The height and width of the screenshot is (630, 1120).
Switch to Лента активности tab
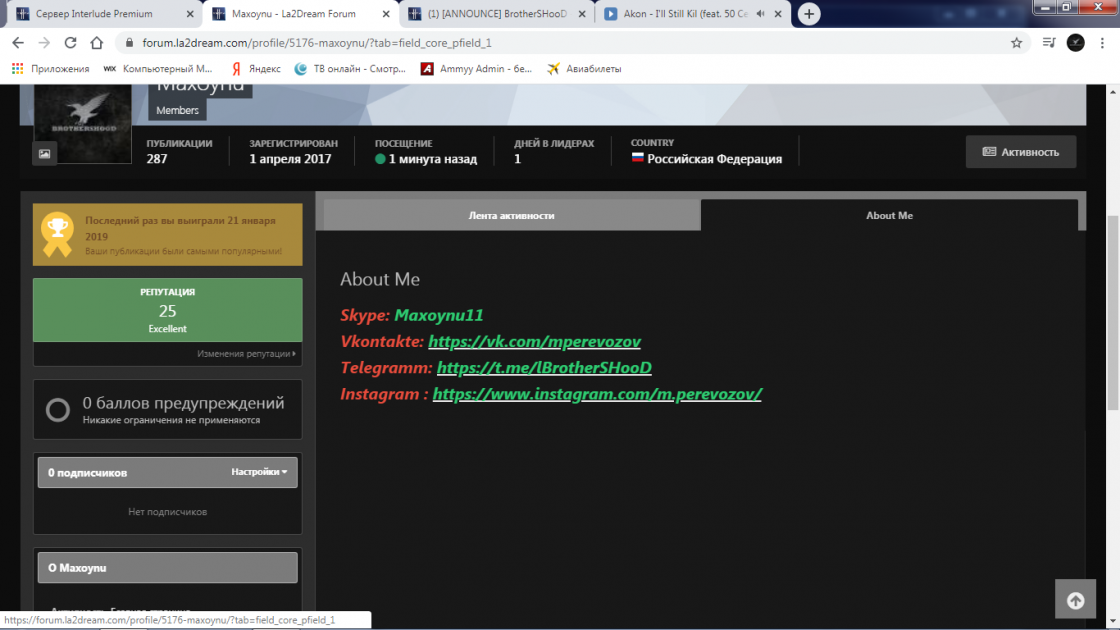pyautogui.click(x=511, y=215)
